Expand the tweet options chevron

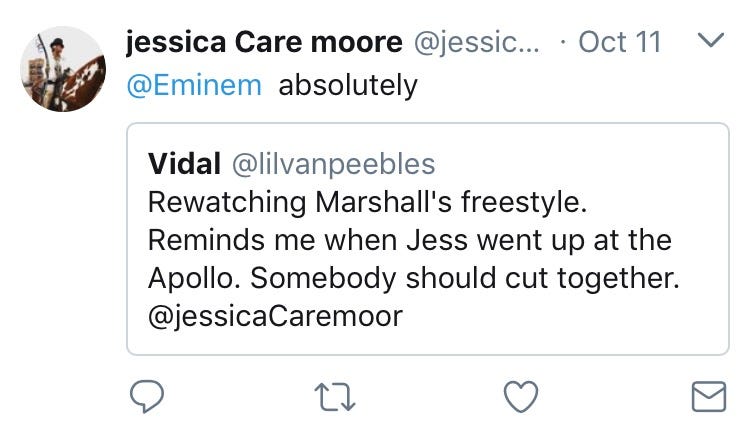tap(708, 42)
